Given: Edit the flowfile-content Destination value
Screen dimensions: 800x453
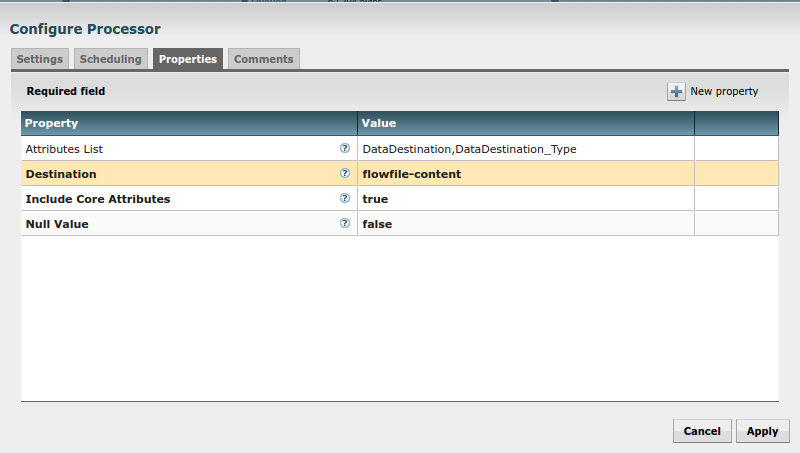Looking at the screenshot, I should click(526, 173).
